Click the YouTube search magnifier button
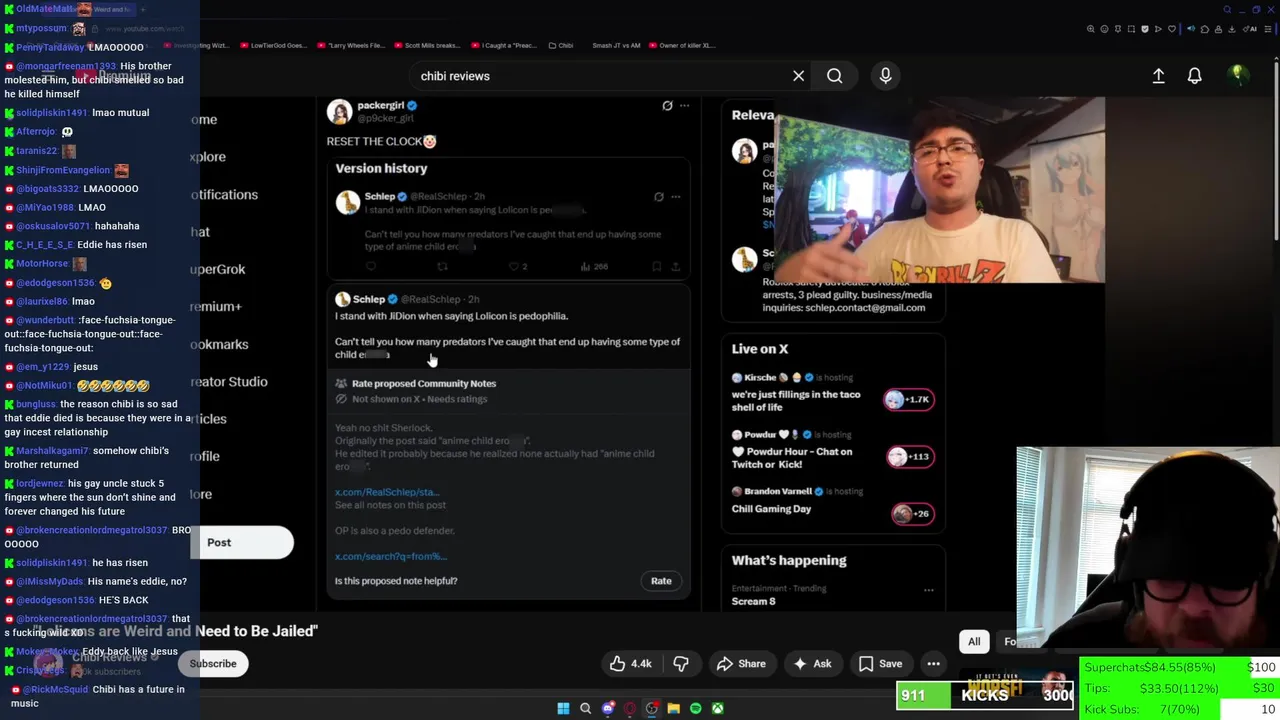This screenshot has height=720, width=1280. (x=834, y=76)
